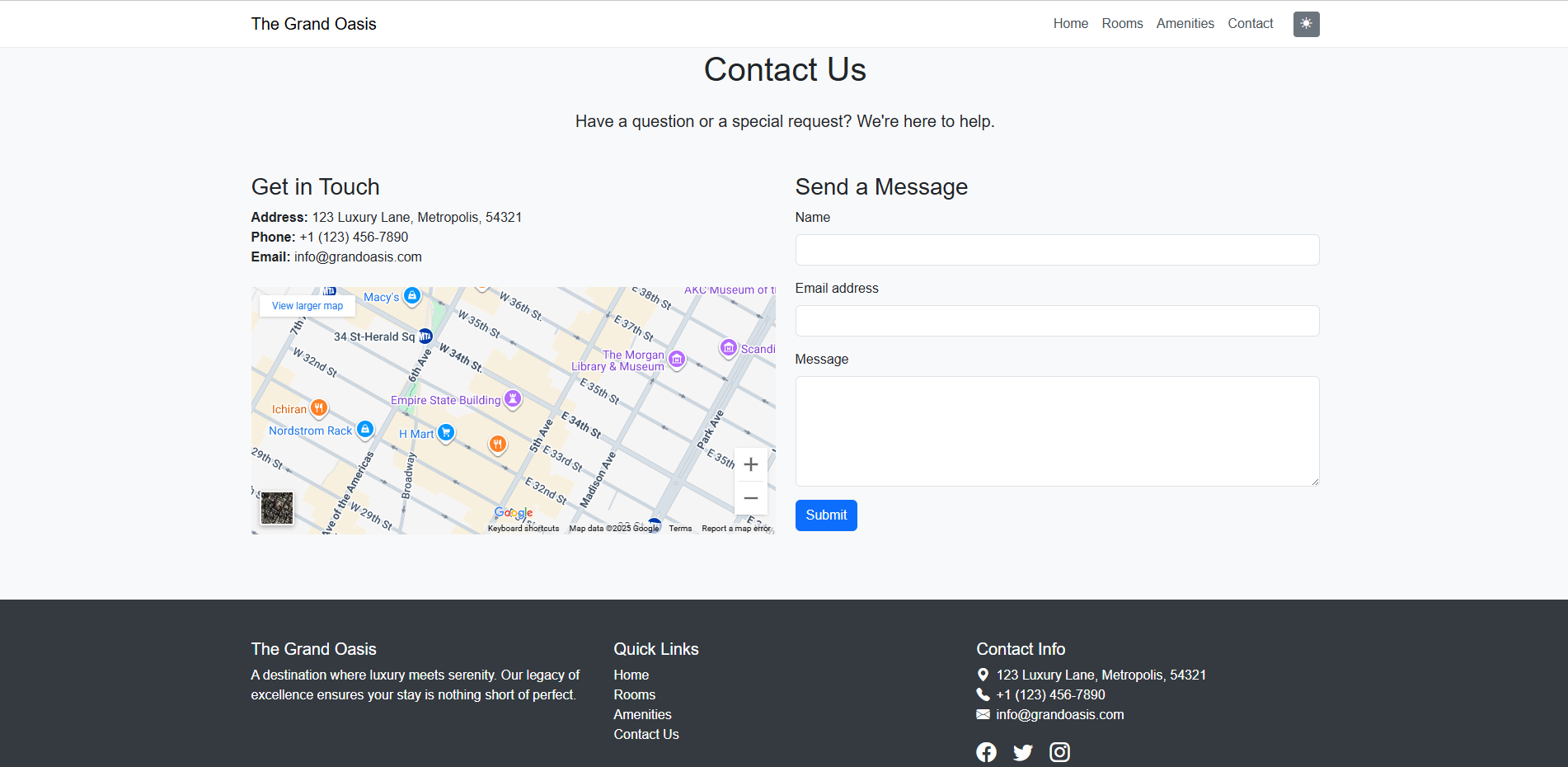Toggle the light/dark theme button
1568x767 pixels.
coord(1306,24)
